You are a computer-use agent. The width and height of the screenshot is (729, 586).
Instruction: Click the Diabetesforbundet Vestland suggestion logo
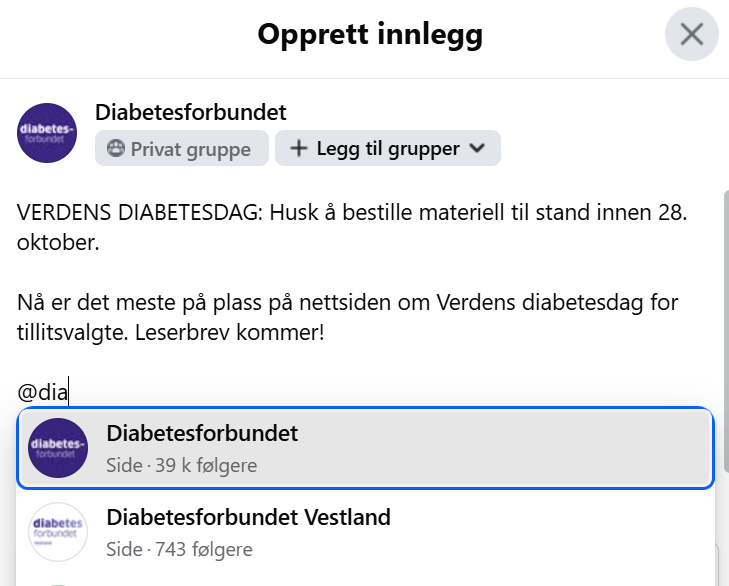point(58,532)
